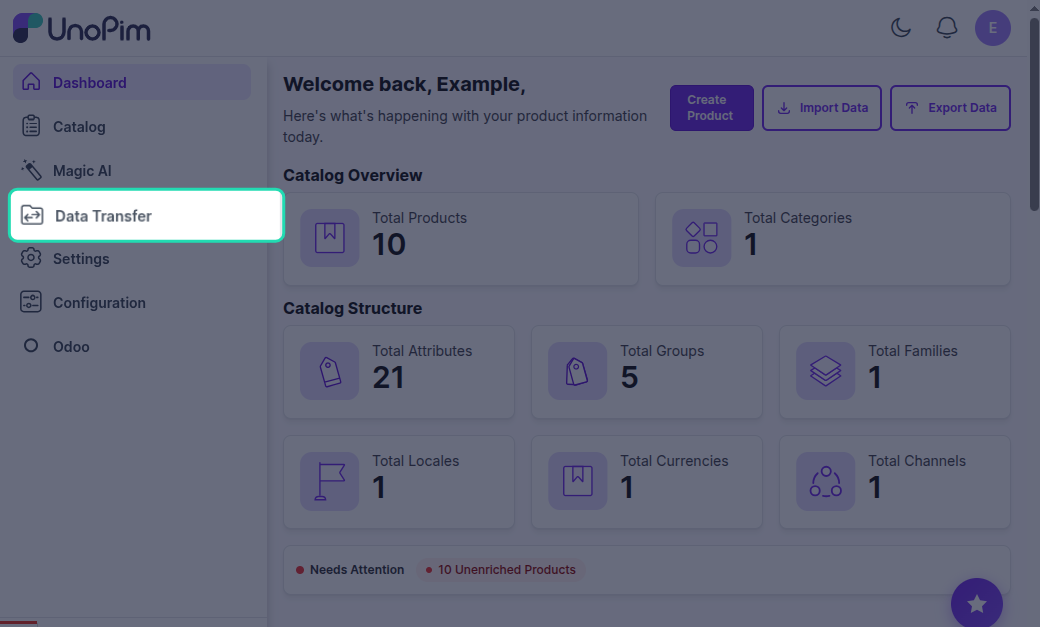The image size is (1040, 627).
Task: Click the Total Locales flag icon
Action: (x=330, y=481)
